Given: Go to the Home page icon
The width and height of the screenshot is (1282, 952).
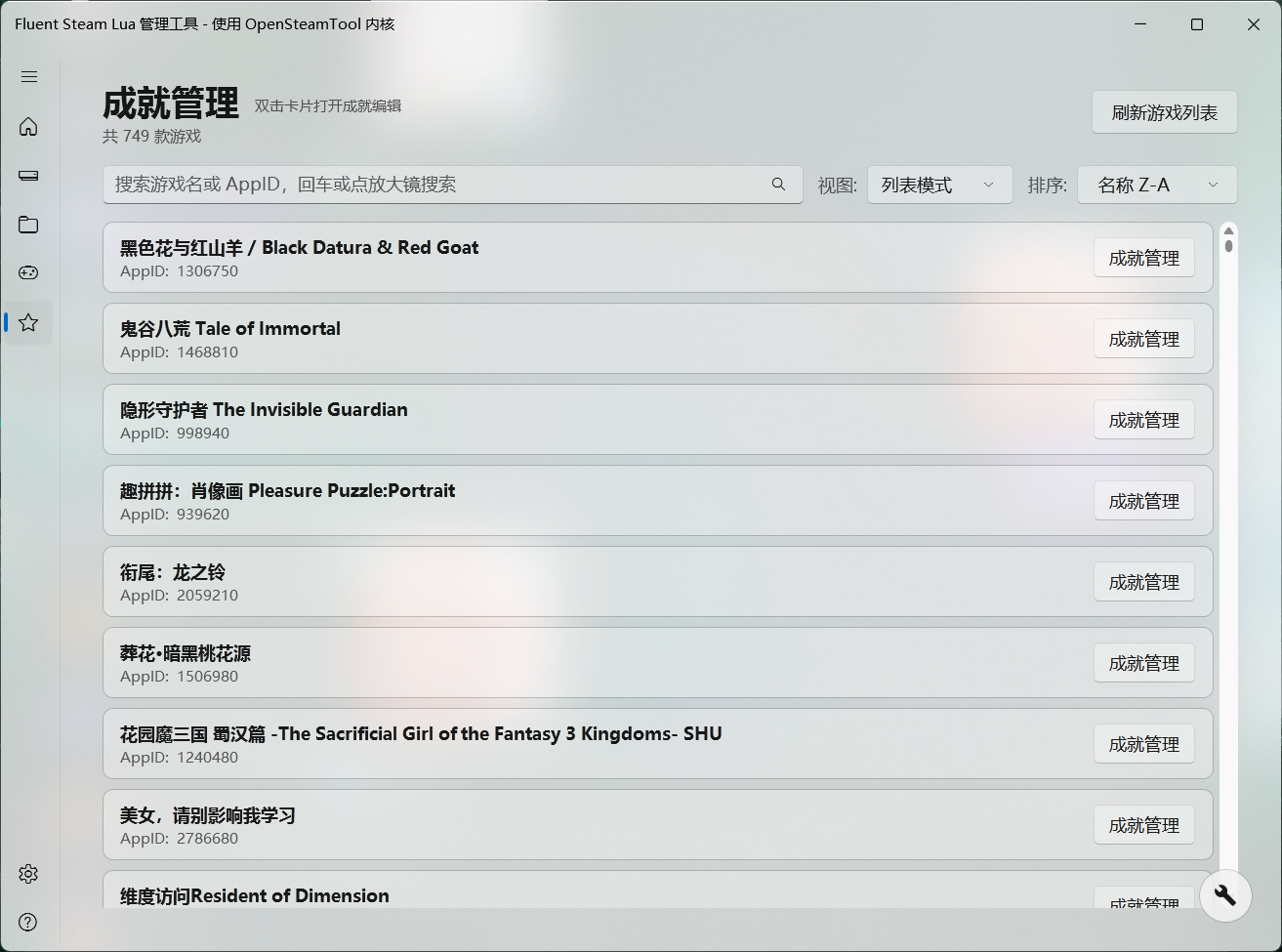Looking at the screenshot, I should coord(28,127).
